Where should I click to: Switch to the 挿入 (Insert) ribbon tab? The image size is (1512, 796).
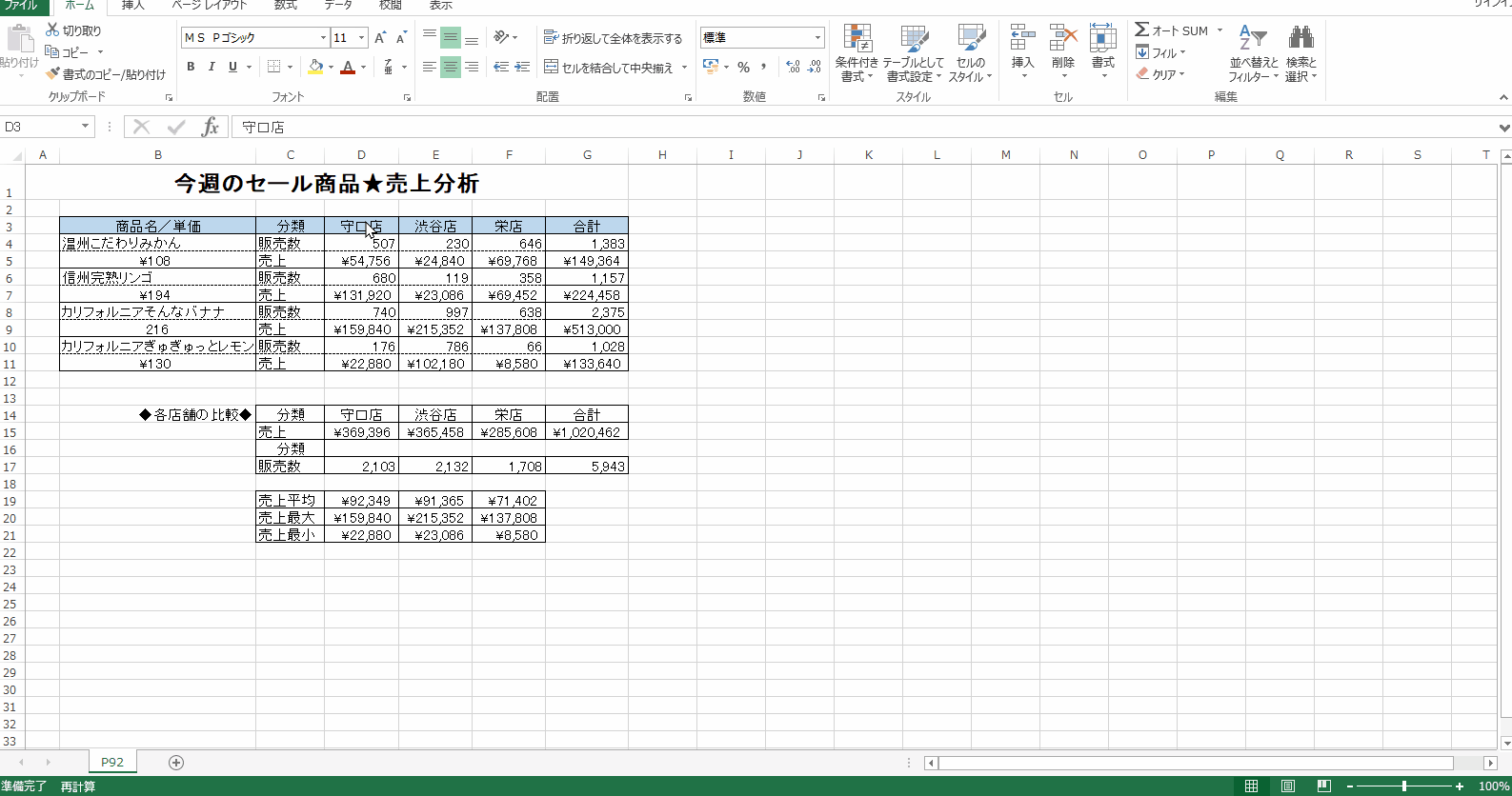[133, 6]
